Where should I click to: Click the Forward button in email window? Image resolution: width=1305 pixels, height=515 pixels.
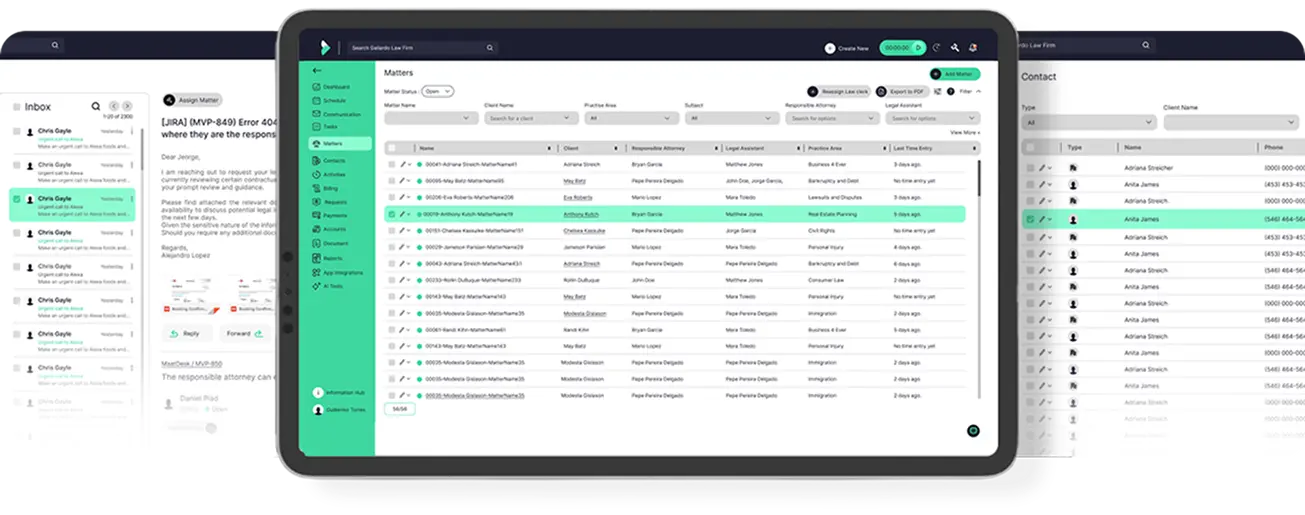(243, 334)
